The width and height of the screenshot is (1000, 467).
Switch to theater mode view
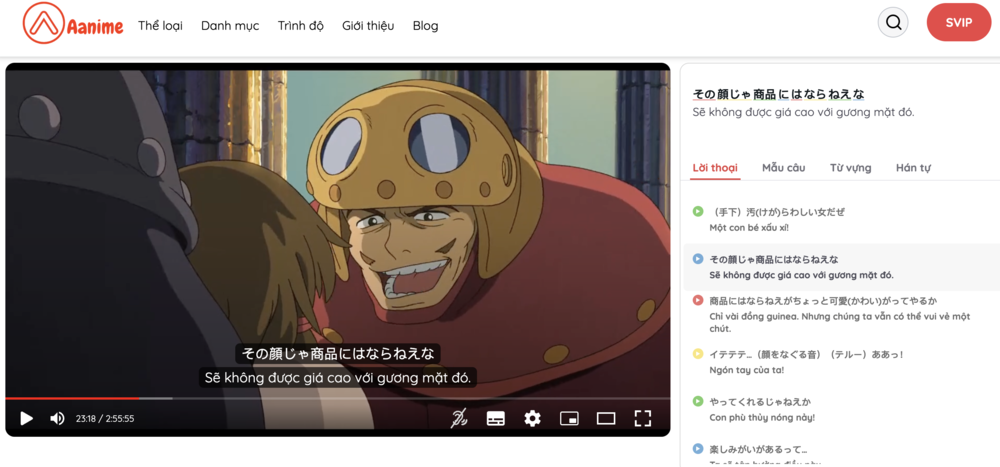606,418
